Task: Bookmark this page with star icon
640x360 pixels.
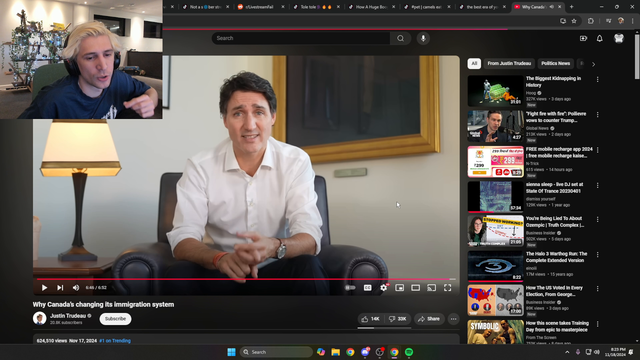Action: (574, 21)
